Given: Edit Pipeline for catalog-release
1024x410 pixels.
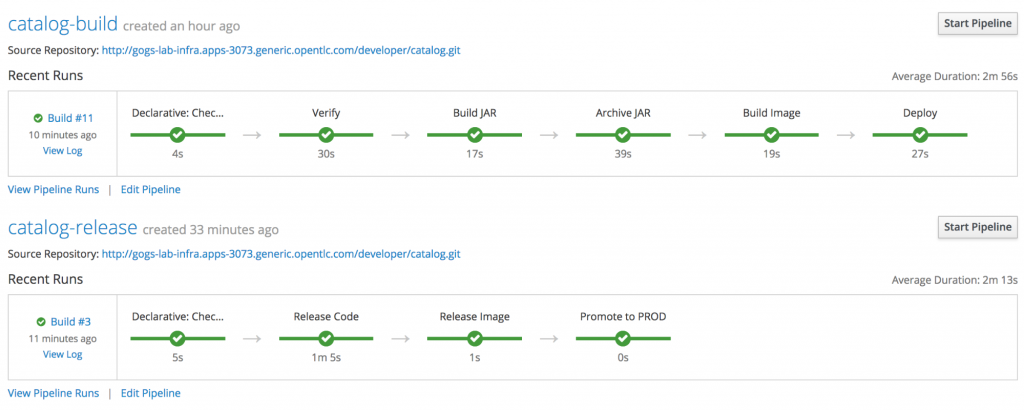Looking at the screenshot, I should tap(150, 393).
